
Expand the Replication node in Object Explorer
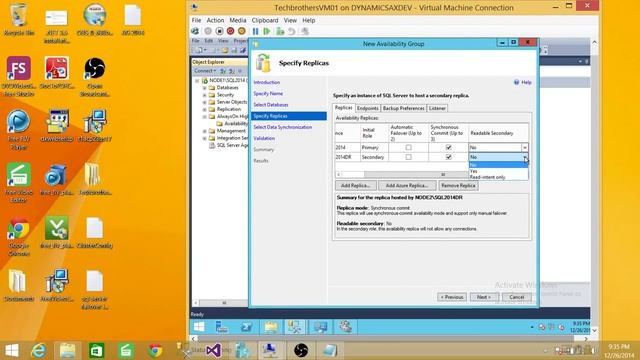(x=204, y=109)
